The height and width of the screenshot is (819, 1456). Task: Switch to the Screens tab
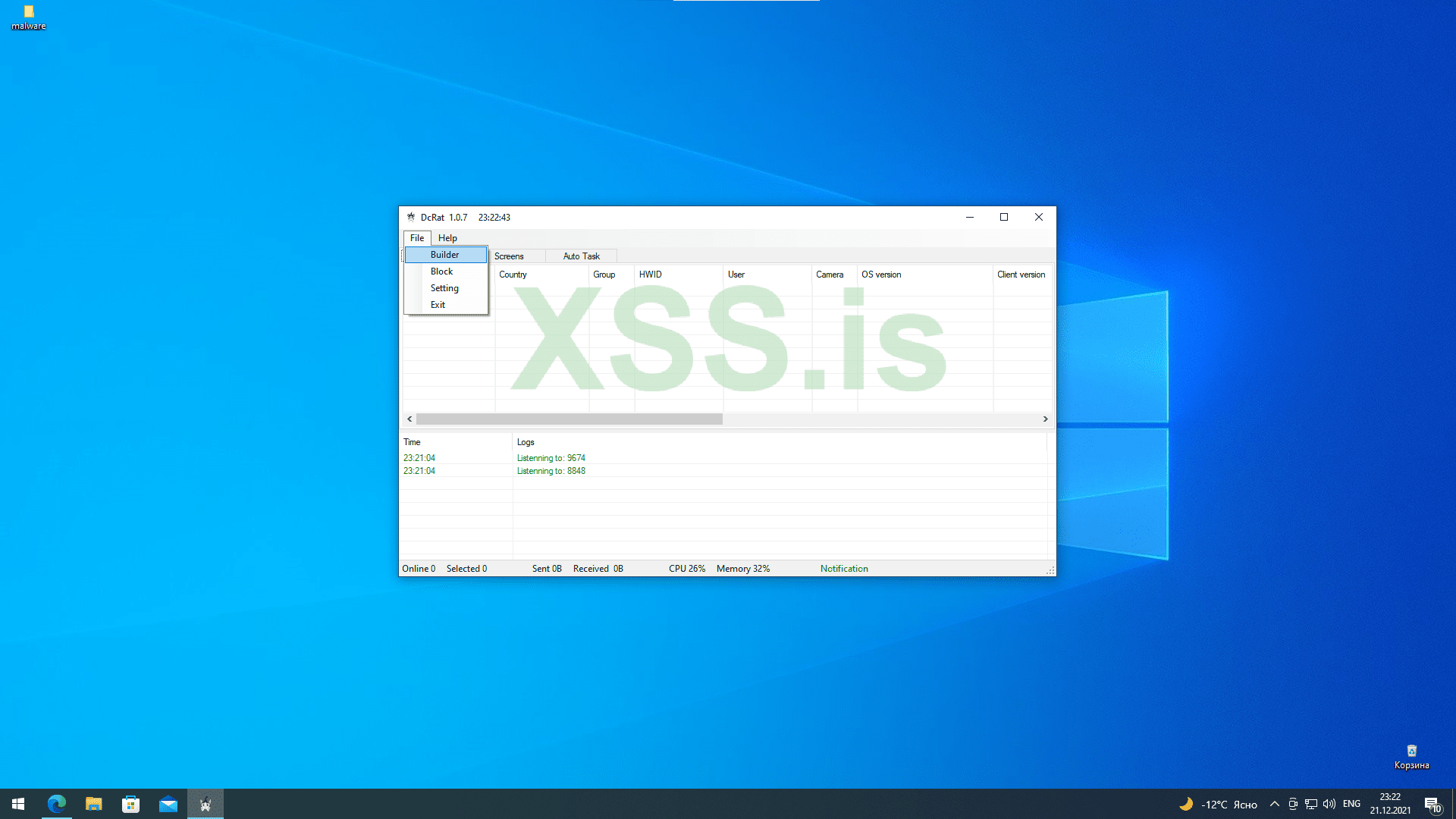pos(509,256)
